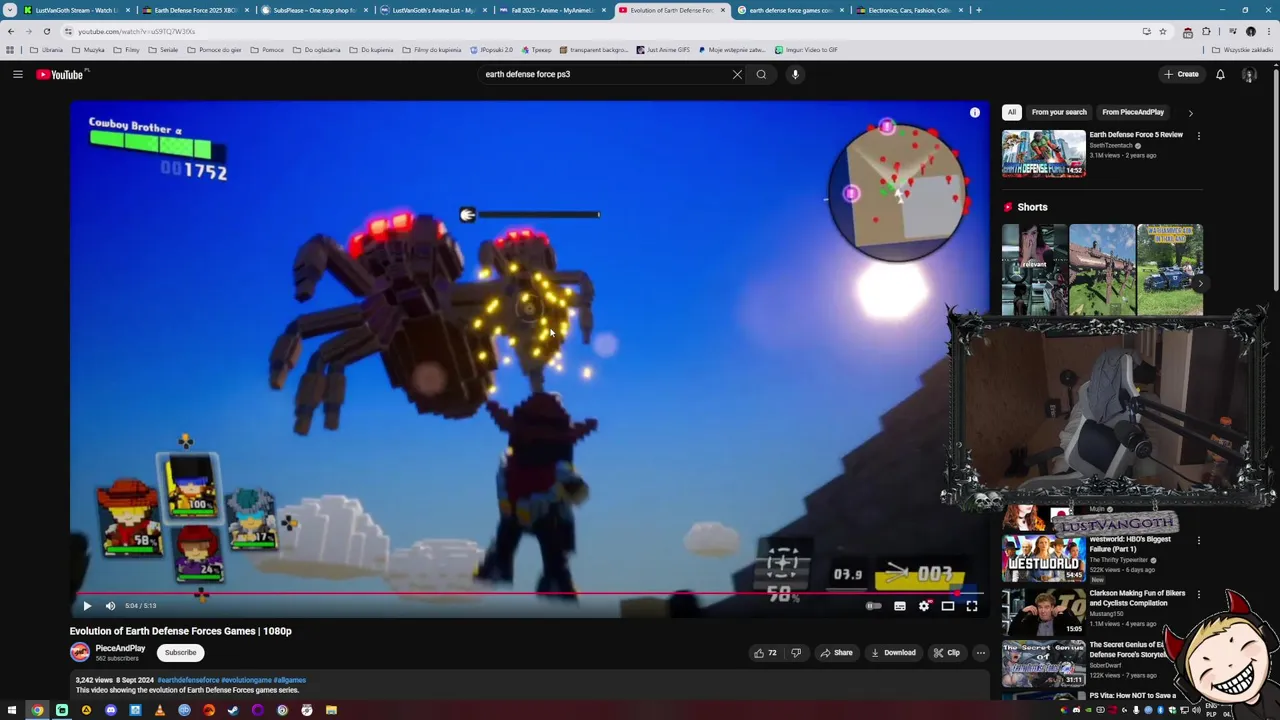The width and height of the screenshot is (1280, 720).
Task: Share the video
Action: pos(836,653)
